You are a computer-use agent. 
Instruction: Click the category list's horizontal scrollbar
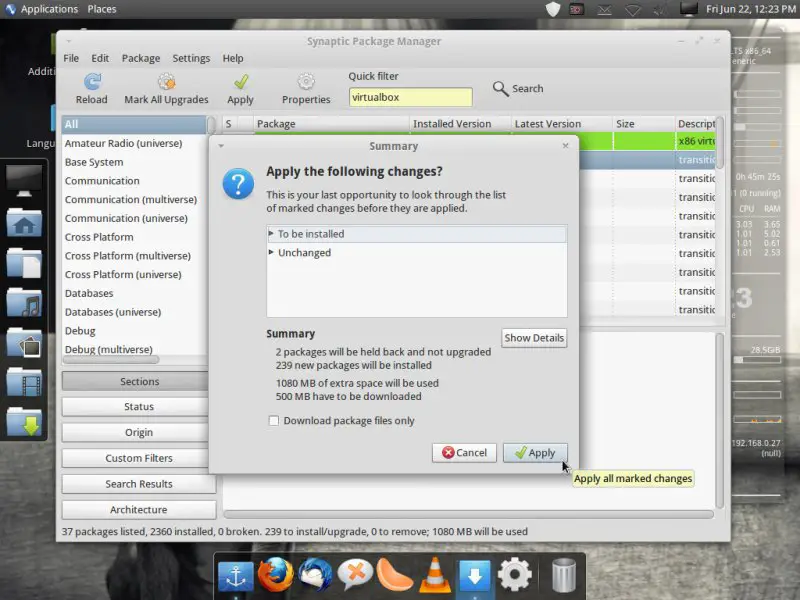[111, 360]
